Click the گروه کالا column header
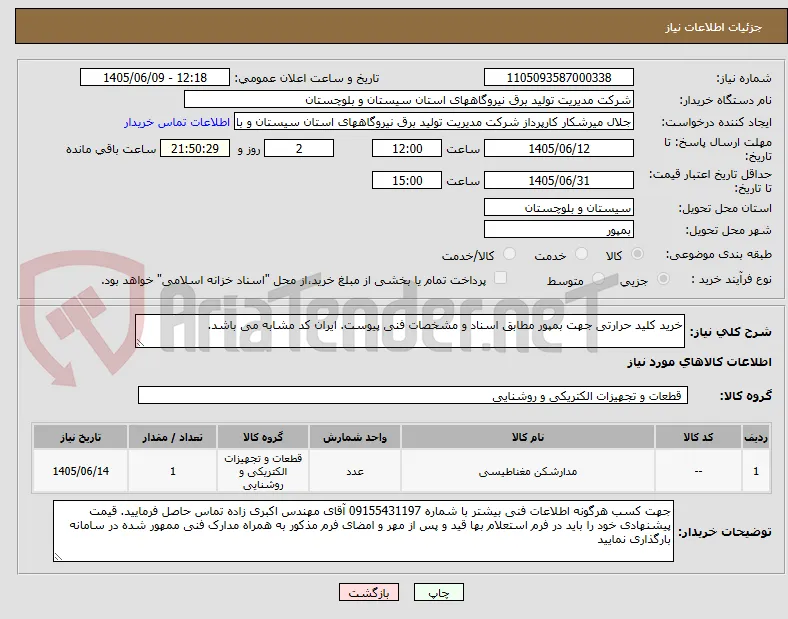 pyautogui.click(x=263, y=437)
